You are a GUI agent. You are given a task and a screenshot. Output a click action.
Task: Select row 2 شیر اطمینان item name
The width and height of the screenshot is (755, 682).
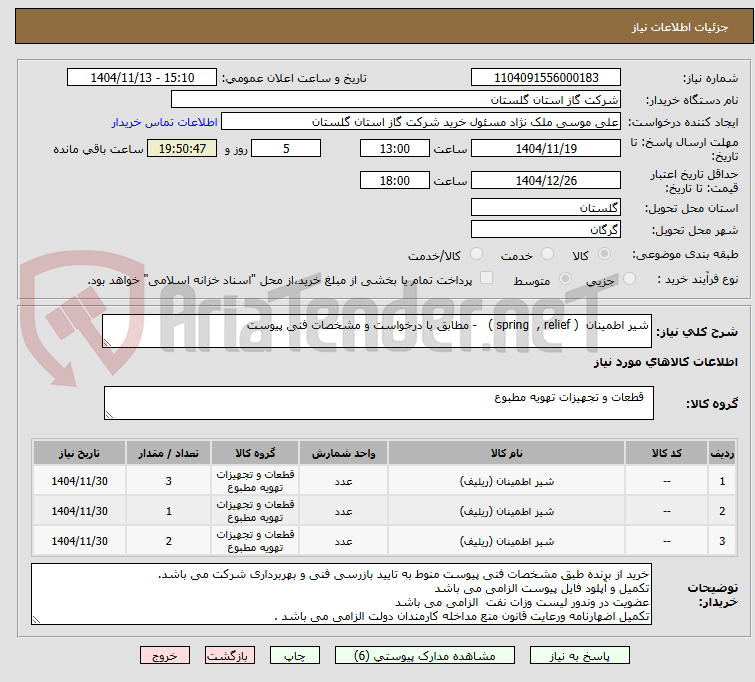point(507,511)
